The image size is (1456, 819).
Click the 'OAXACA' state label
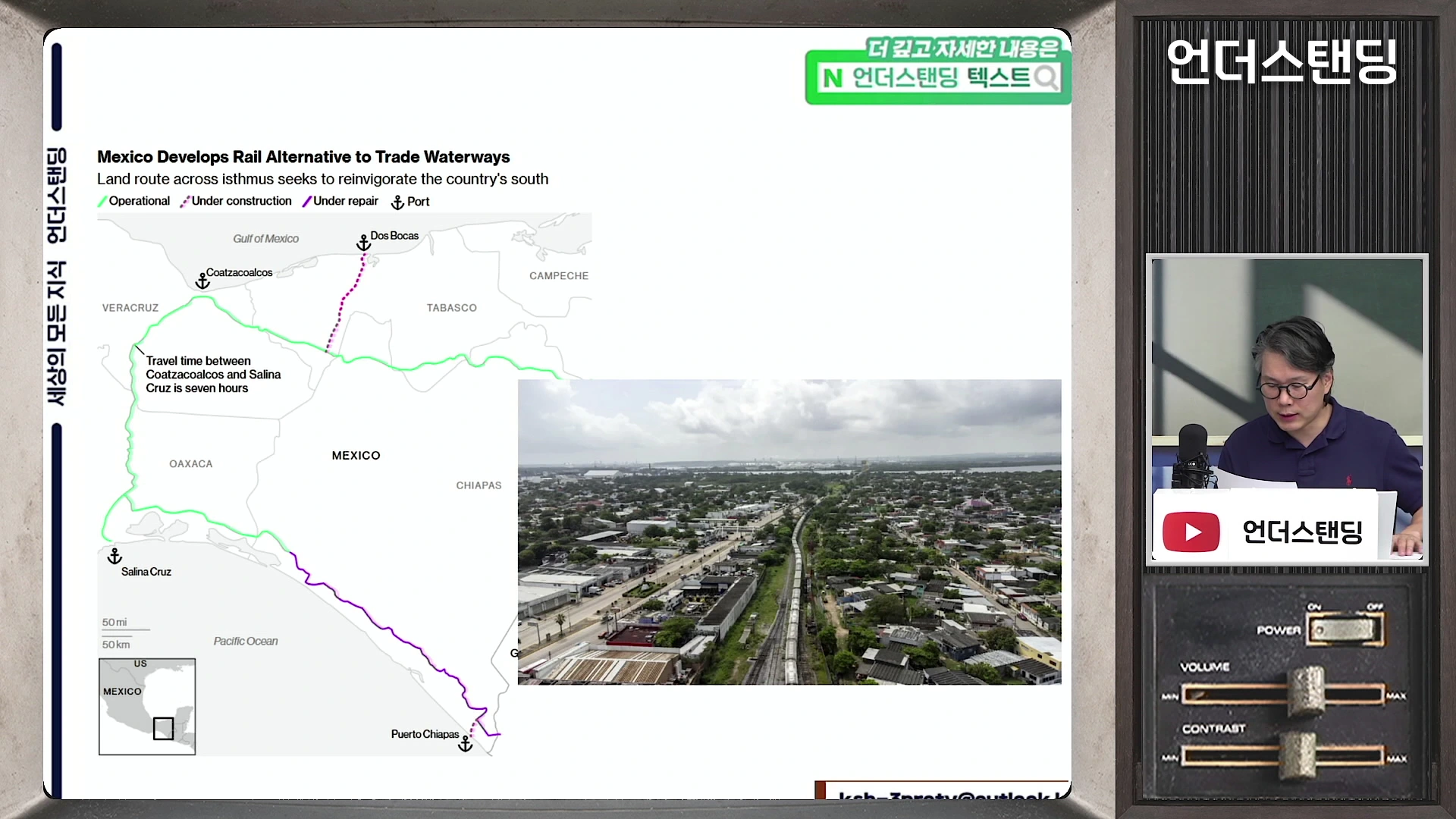tap(191, 464)
